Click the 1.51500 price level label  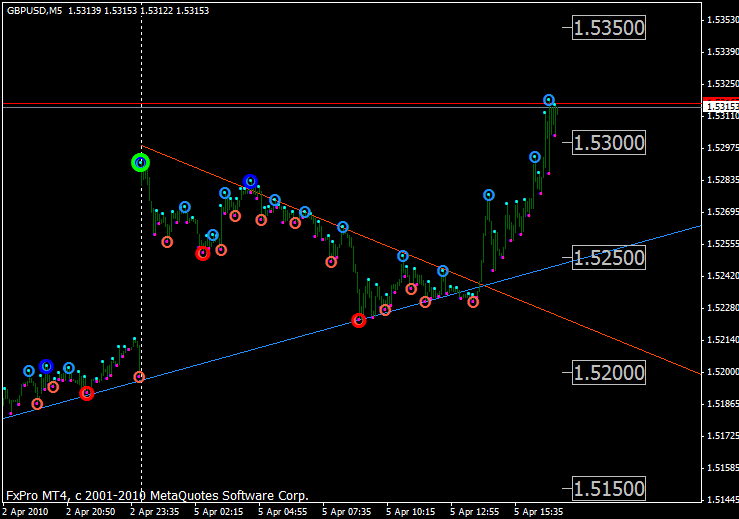pos(608,489)
